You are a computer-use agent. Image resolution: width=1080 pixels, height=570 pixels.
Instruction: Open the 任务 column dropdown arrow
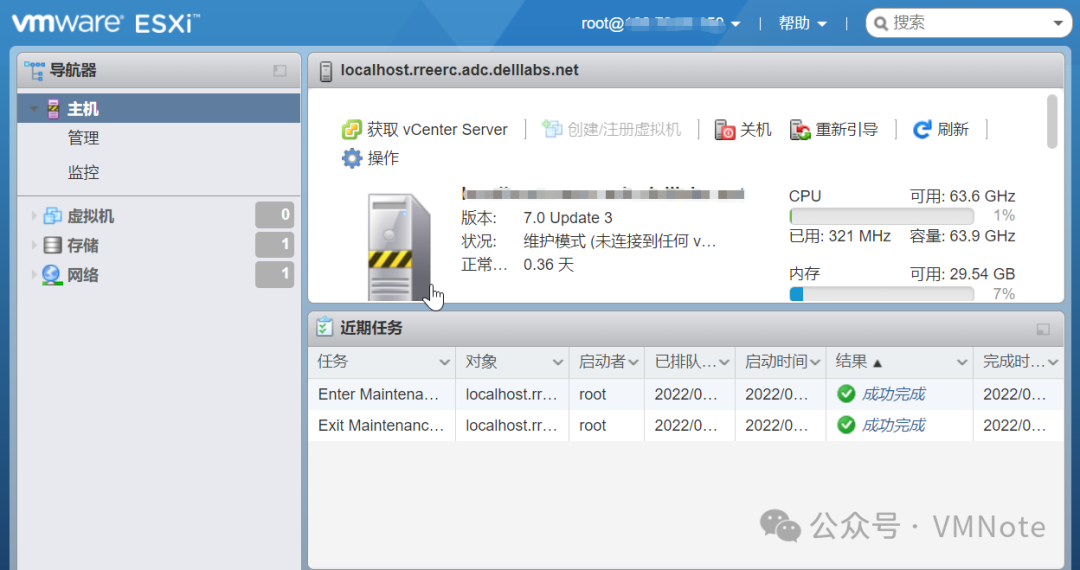[x=444, y=362]
